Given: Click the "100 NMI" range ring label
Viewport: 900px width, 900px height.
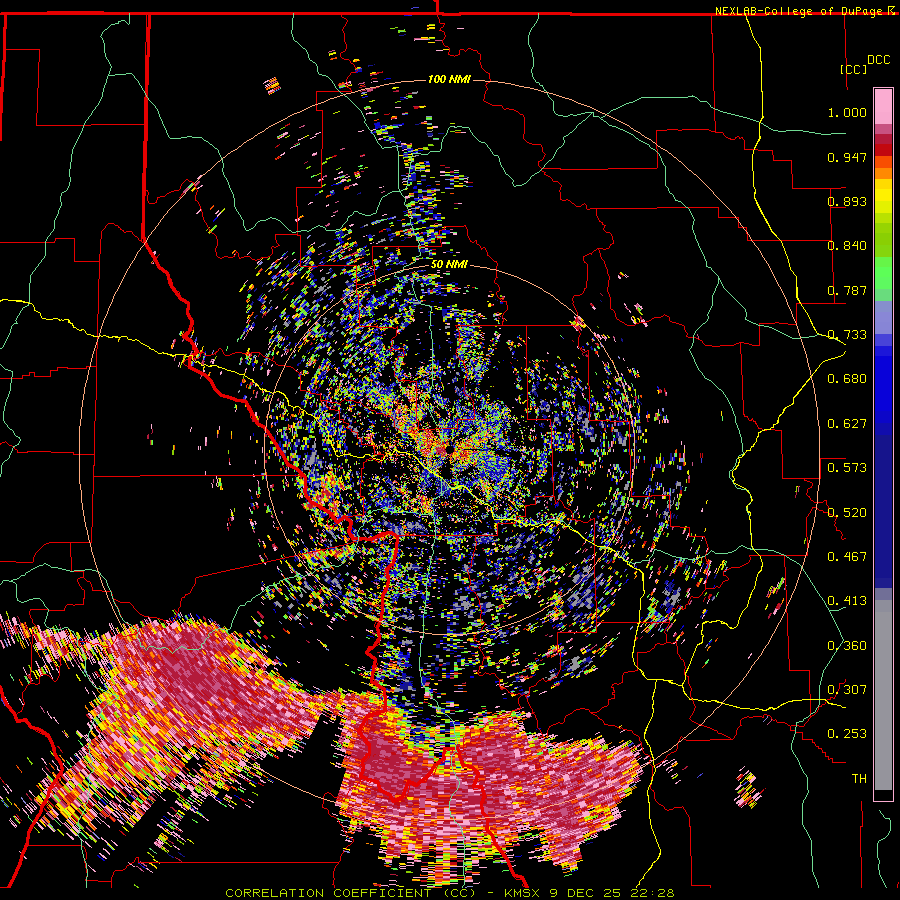Looking at the screenshot, I should tap(449, 79).
